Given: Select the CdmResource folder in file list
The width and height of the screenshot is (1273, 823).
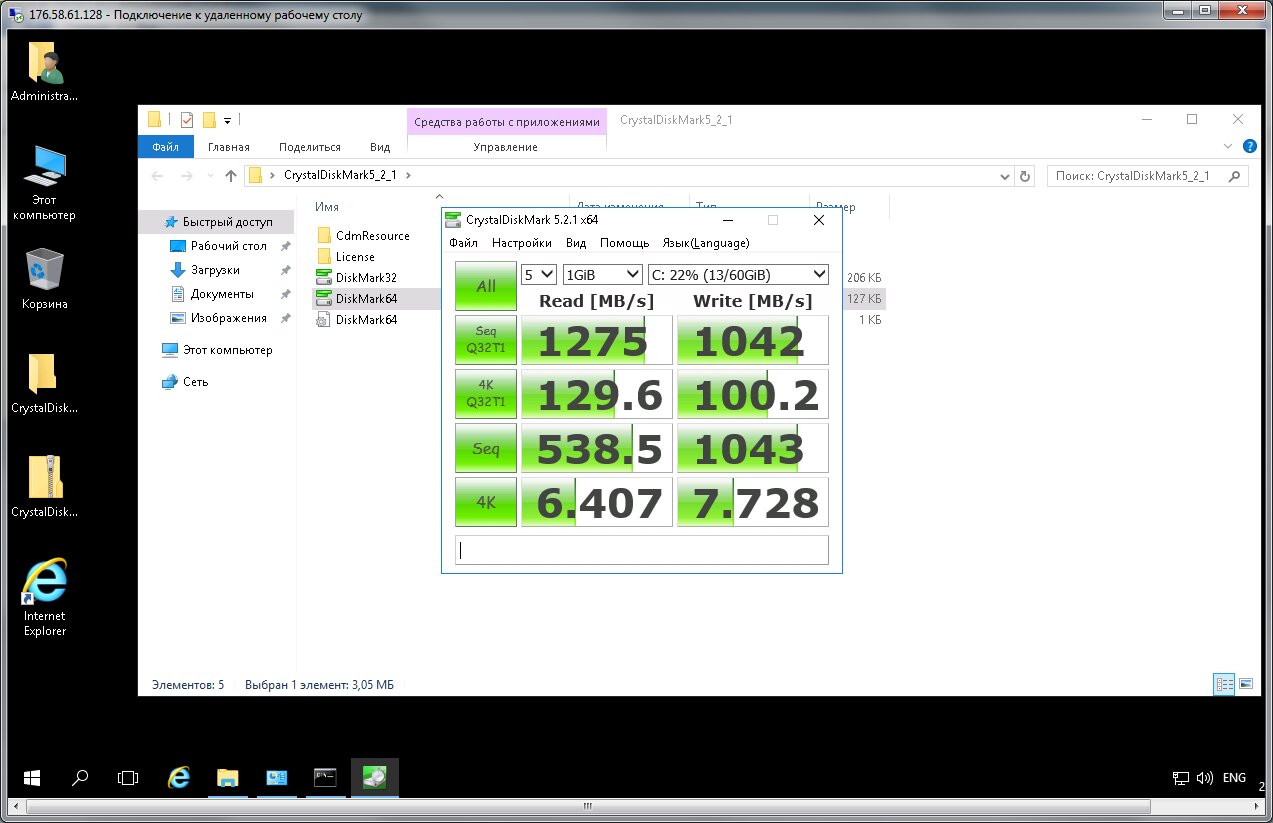Looking at the screenshot, I should click(x=372, y=236).
